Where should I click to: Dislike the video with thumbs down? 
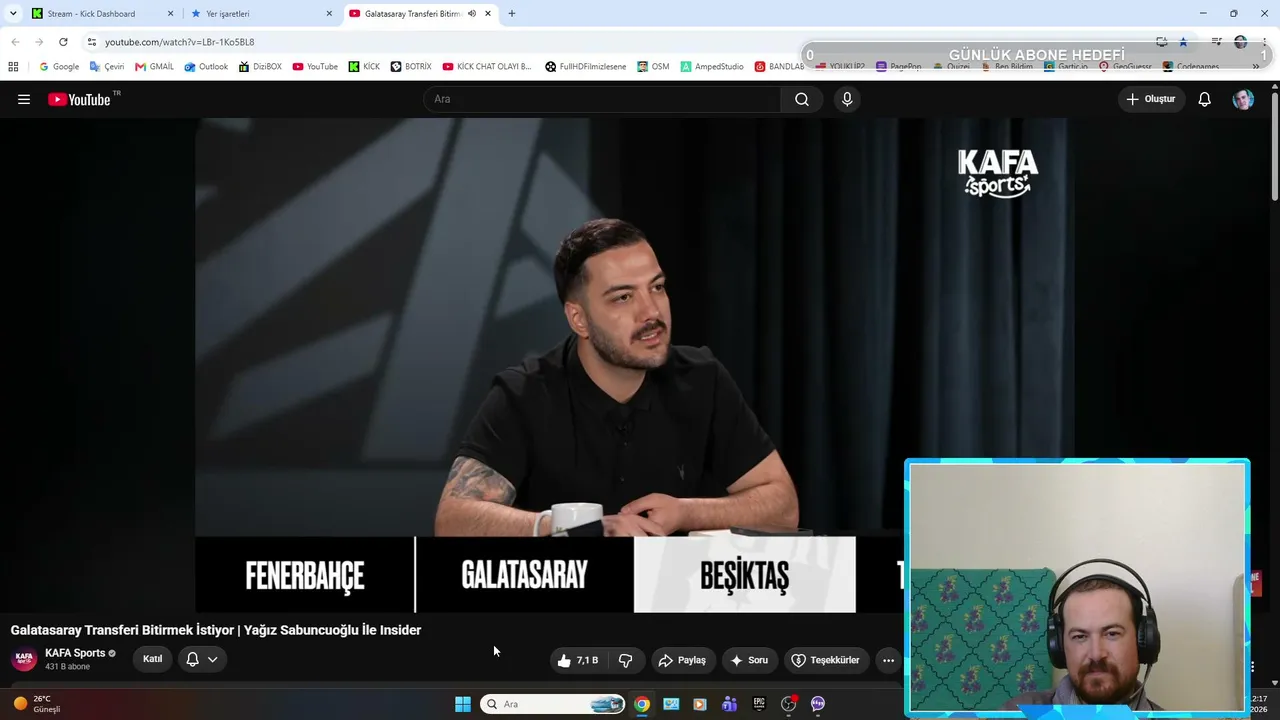tap(626, 660)
